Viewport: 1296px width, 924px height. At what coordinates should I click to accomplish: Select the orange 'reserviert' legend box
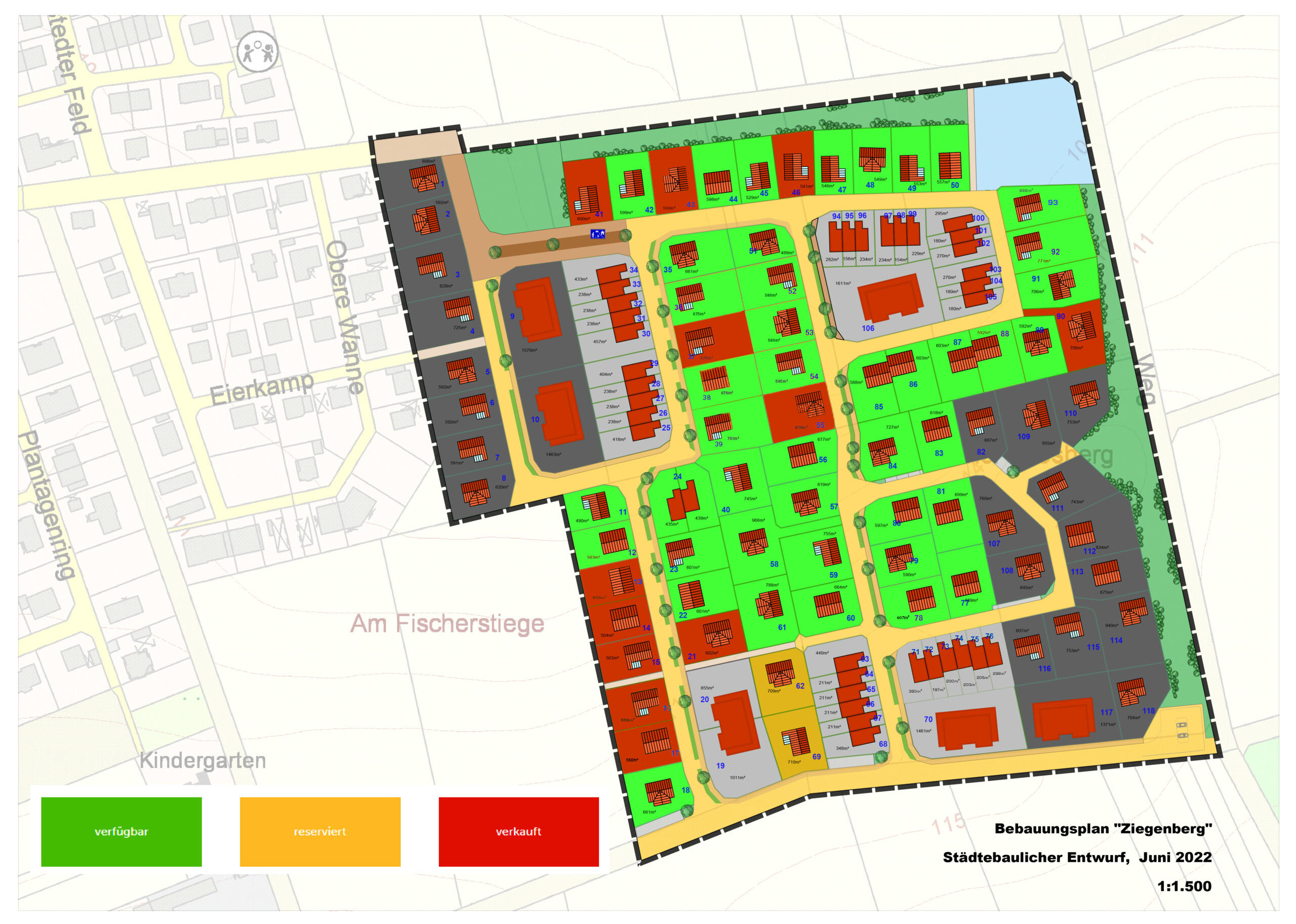pos(320,831)
